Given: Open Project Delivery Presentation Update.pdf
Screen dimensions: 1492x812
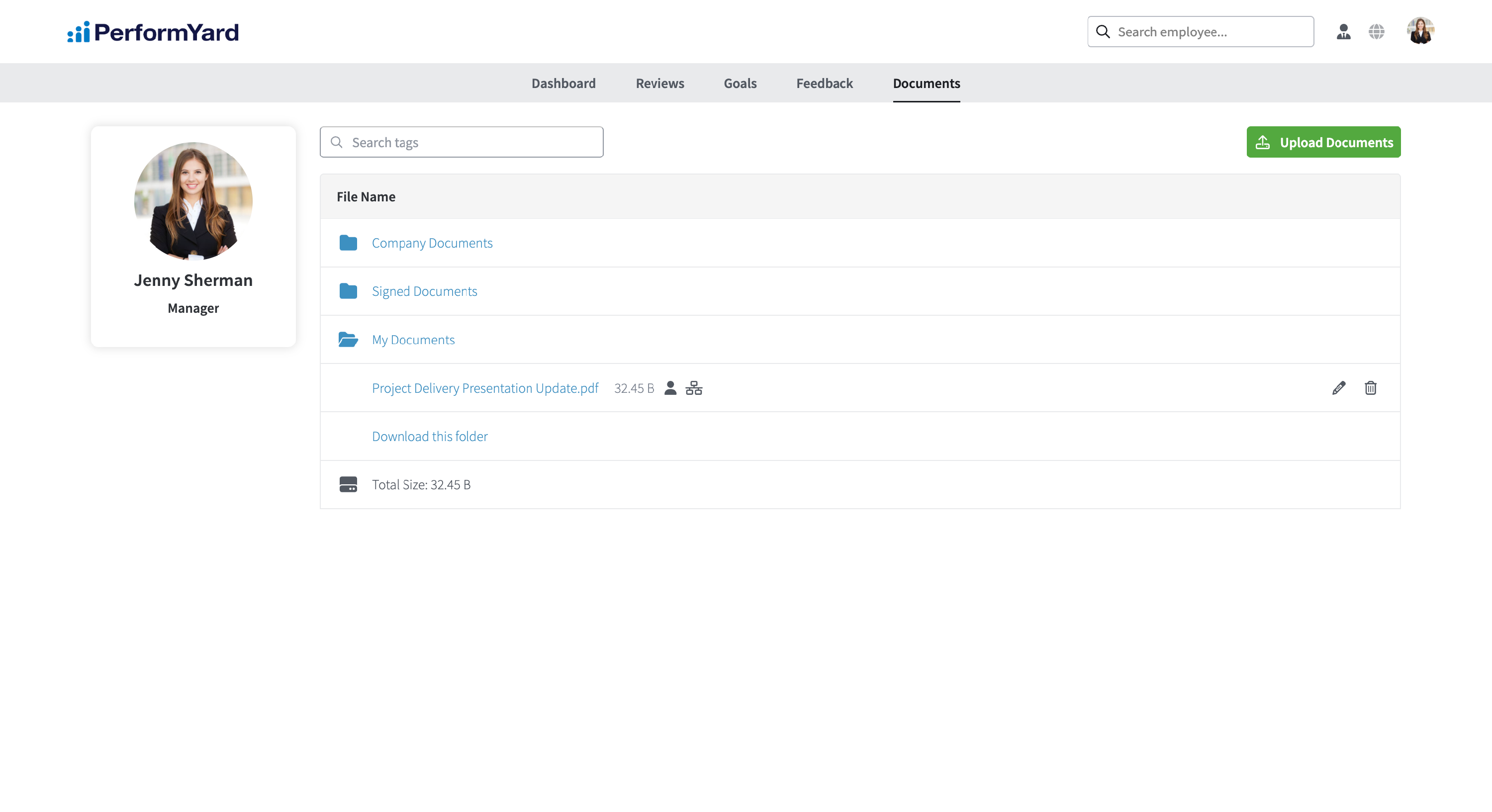Looking at the screenshot, I should 485,388.
